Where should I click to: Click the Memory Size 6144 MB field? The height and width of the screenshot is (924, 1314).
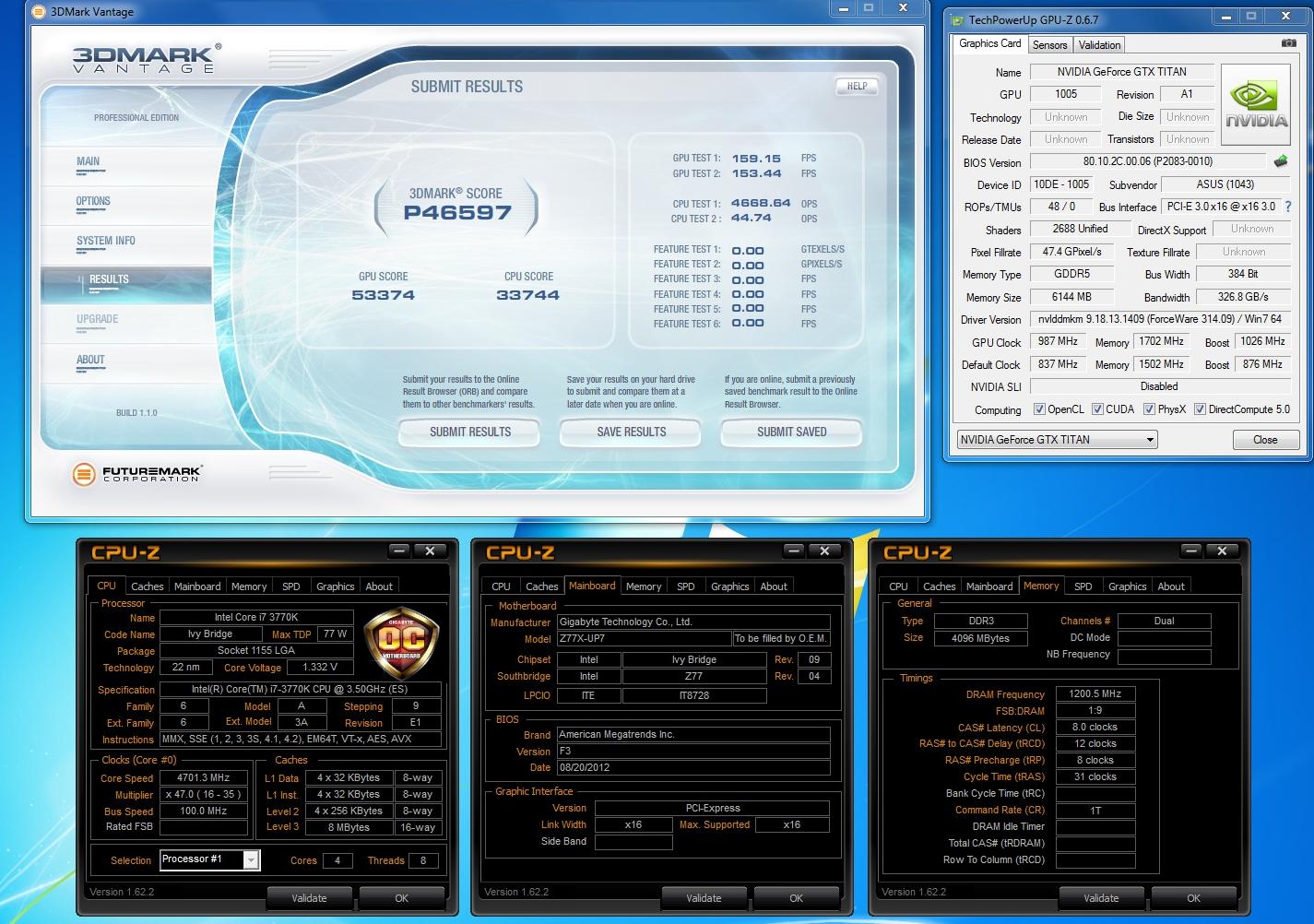coord(1071,297)
